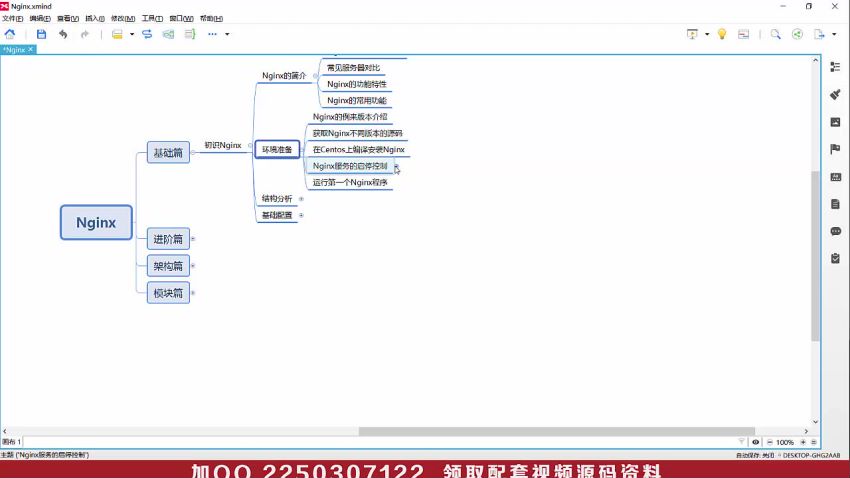Select the Nginx的功能特性 subtopic
This screenshot has height=478, width=850.
[x=357, y=84]
